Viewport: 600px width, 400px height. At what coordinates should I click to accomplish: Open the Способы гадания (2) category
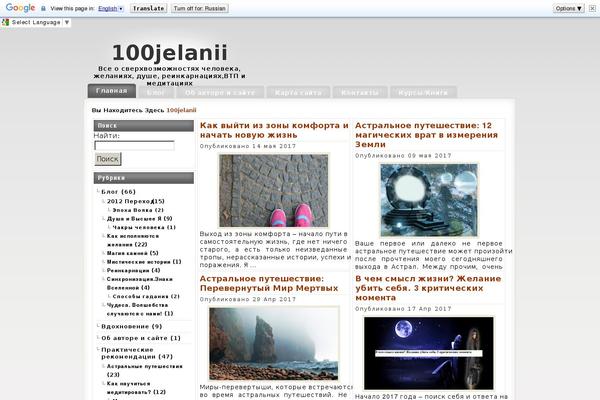[146, 297]
